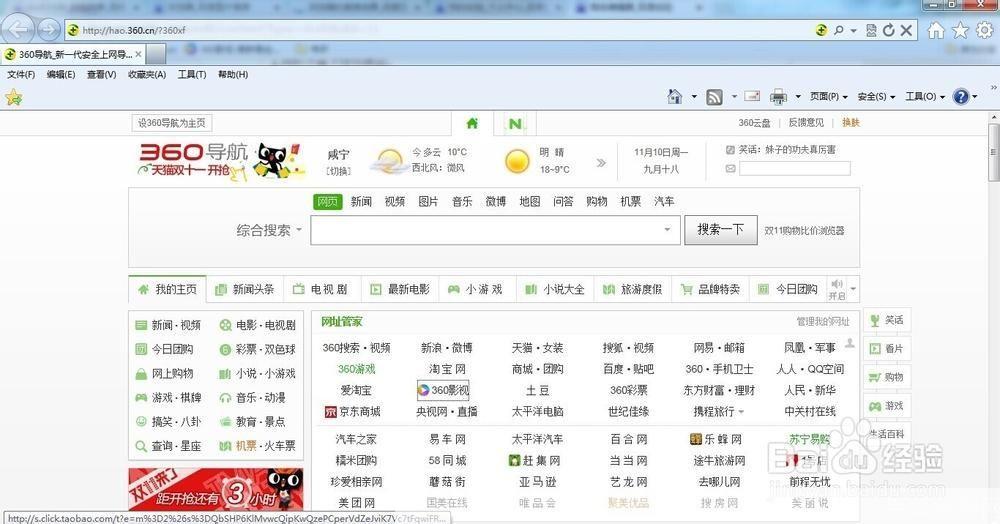This screenshot has width=1000, height=524.
Task: Click the 切换 city switch link
Action: point(339,171)
